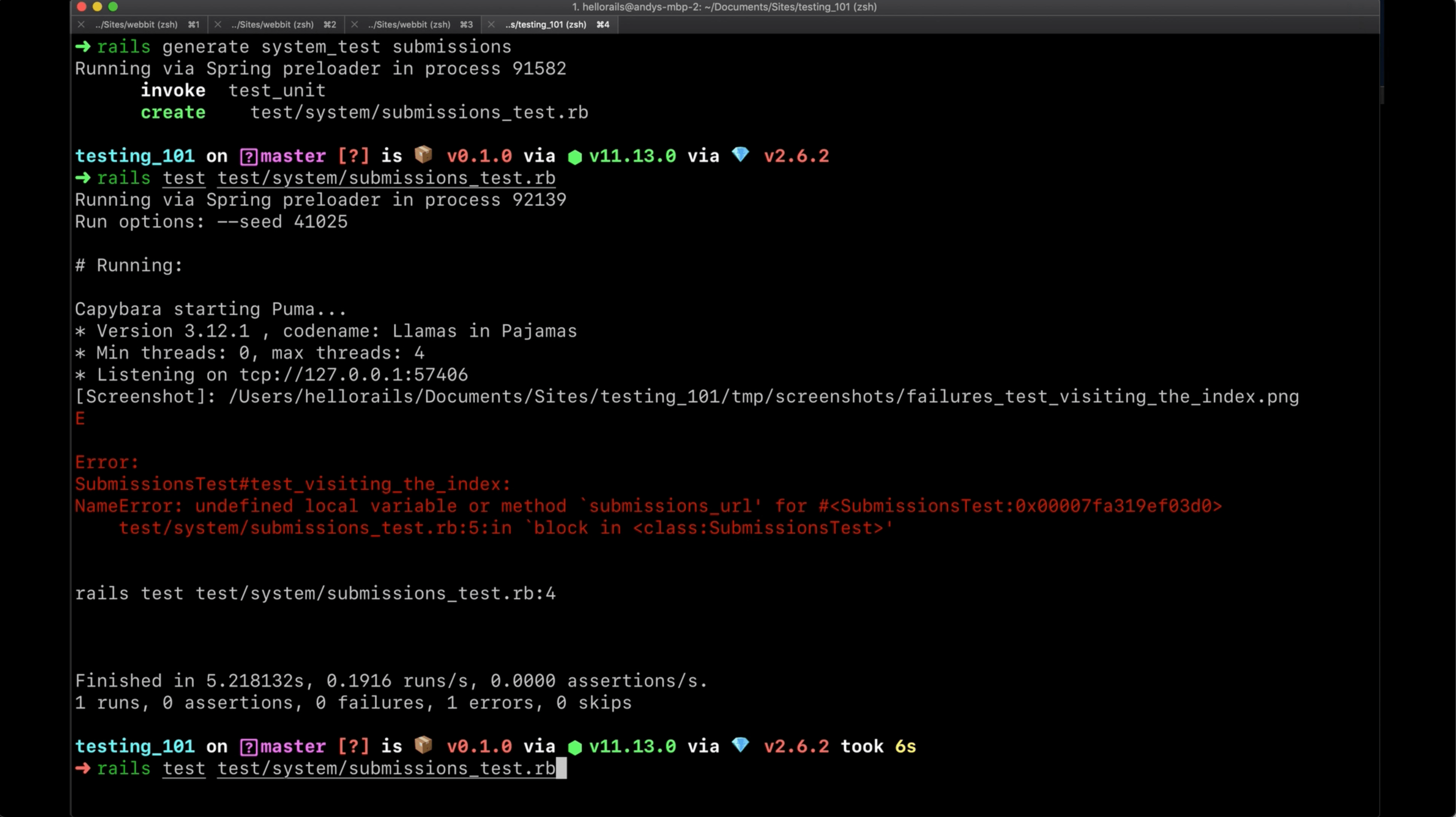
Task: Click the cursor block at end of command line
Action: 561,768
